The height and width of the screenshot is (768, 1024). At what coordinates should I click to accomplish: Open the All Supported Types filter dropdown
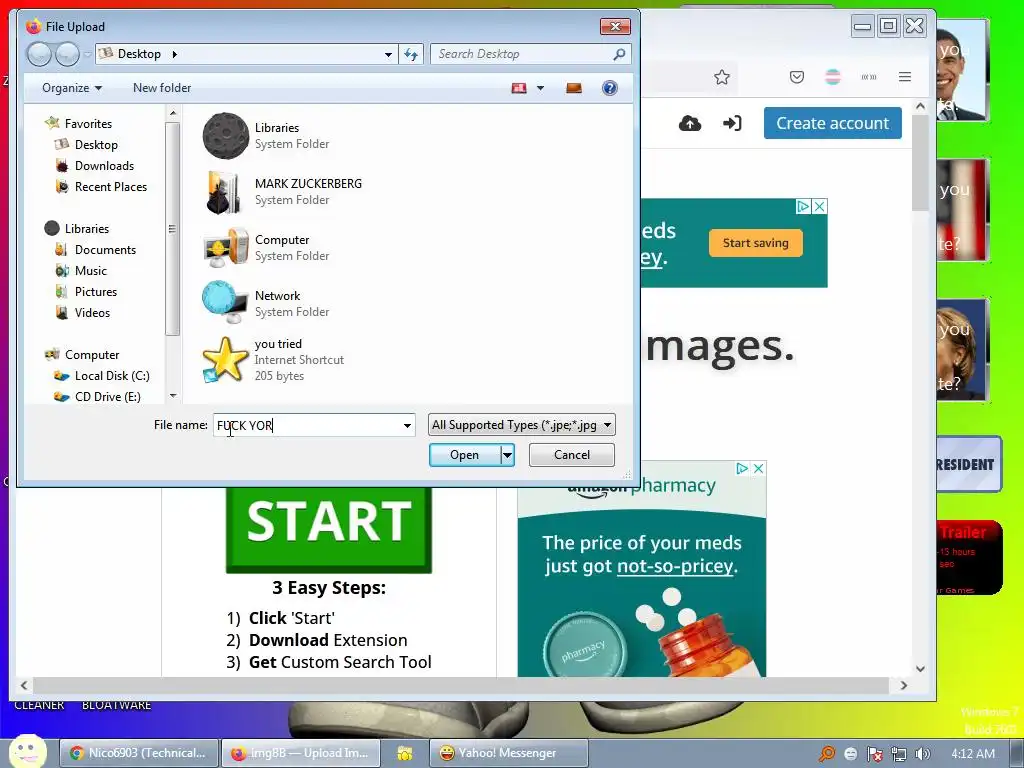click(521, 425)
